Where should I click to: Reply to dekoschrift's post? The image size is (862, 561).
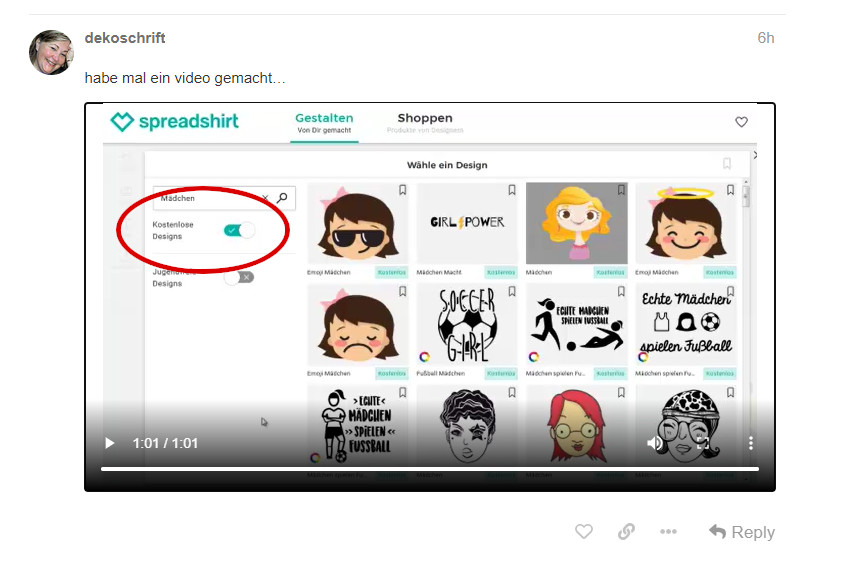tap(742, 532)
